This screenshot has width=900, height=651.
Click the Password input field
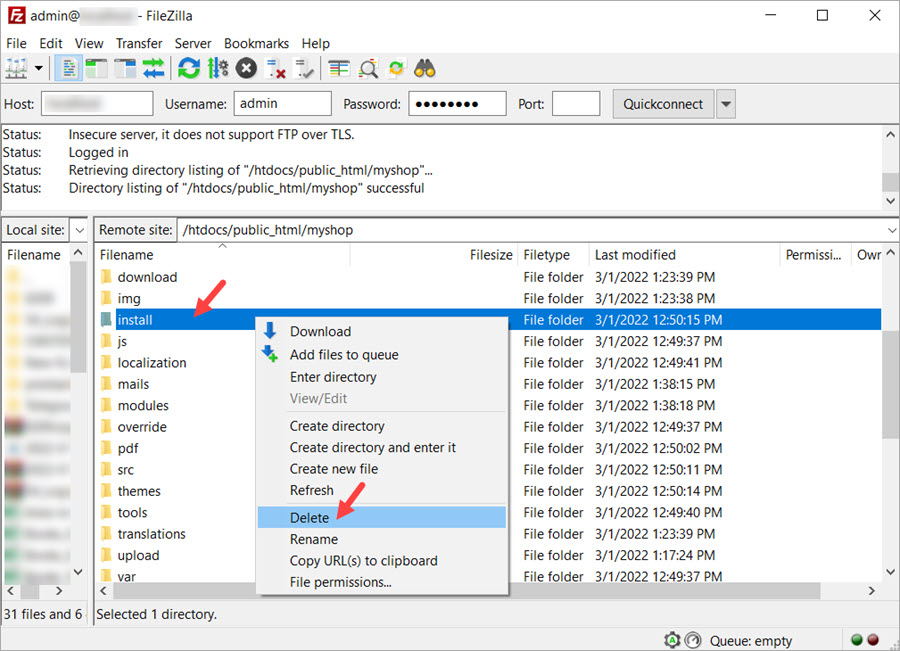click(457, 104)
